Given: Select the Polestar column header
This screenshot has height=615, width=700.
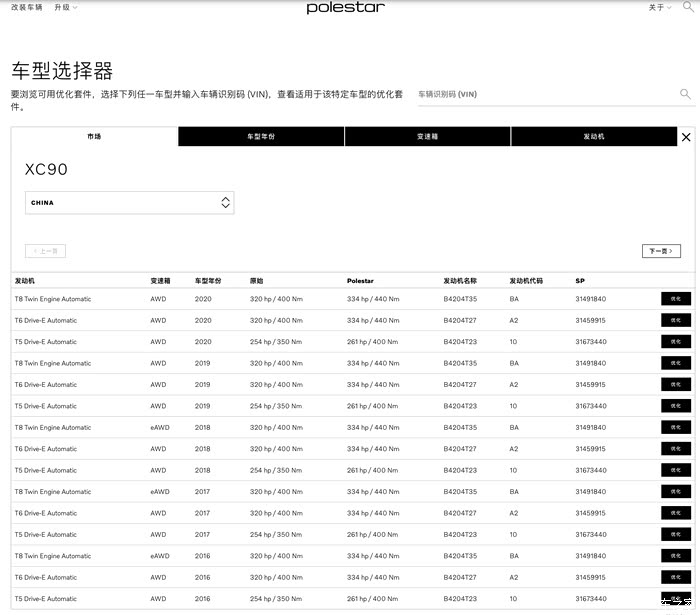Looking at the screenshot, I should (x=360, y=281).
